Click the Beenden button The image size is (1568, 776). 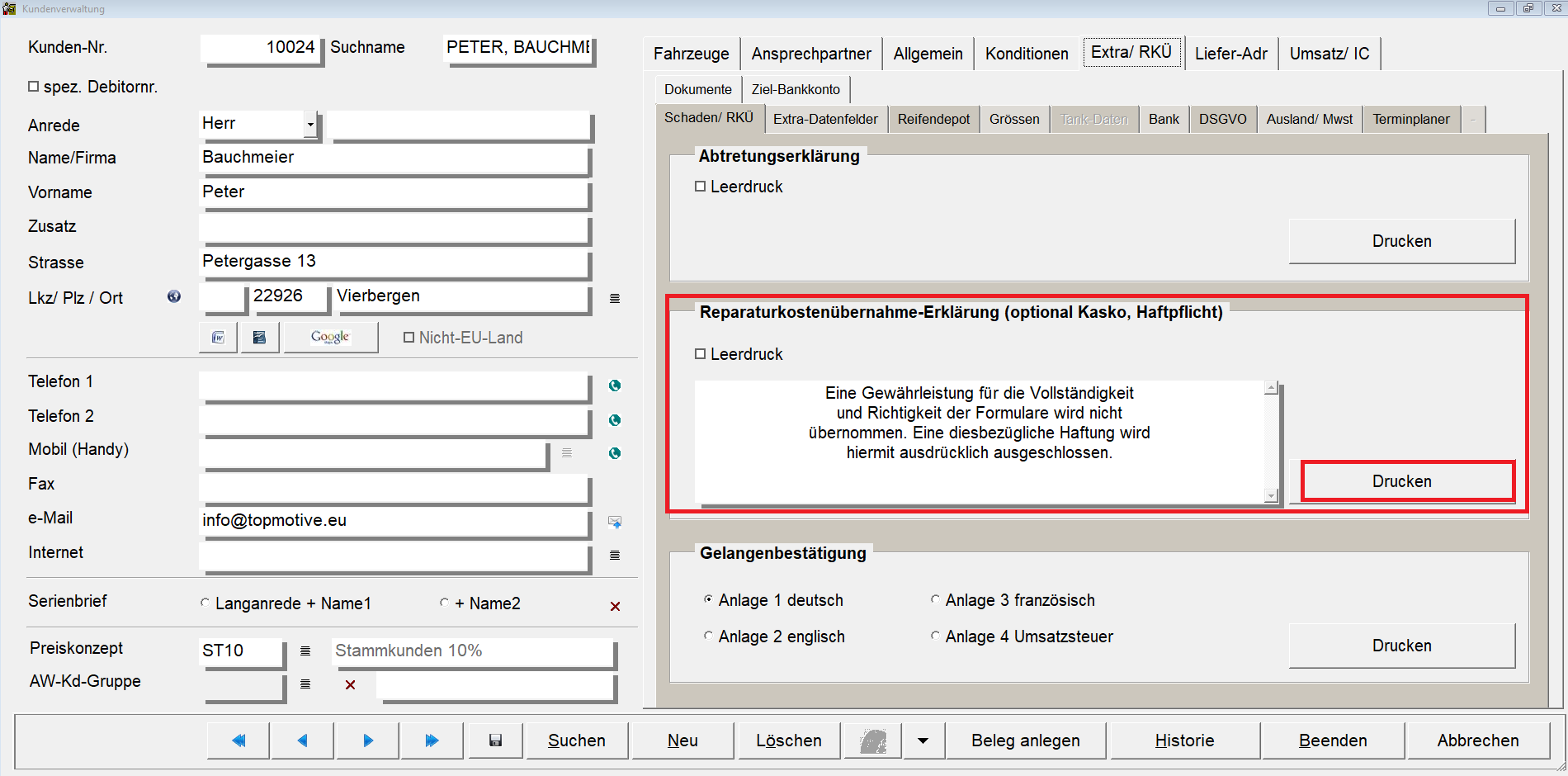tap(1333, 741)
